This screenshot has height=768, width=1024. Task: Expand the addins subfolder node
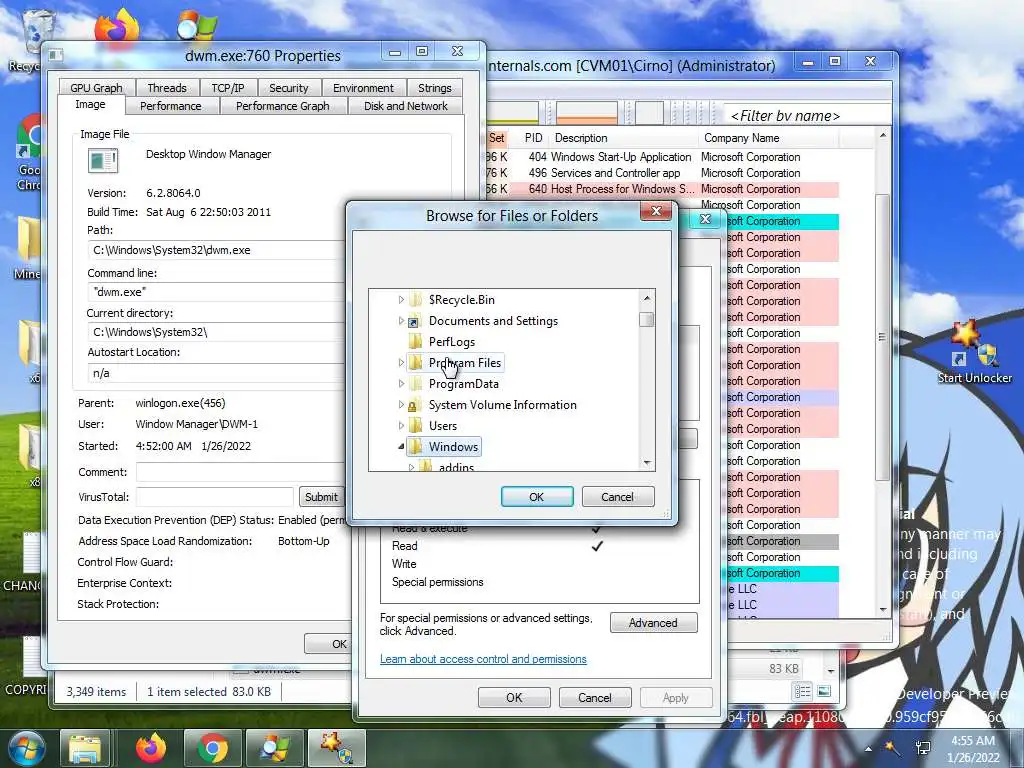411,468
